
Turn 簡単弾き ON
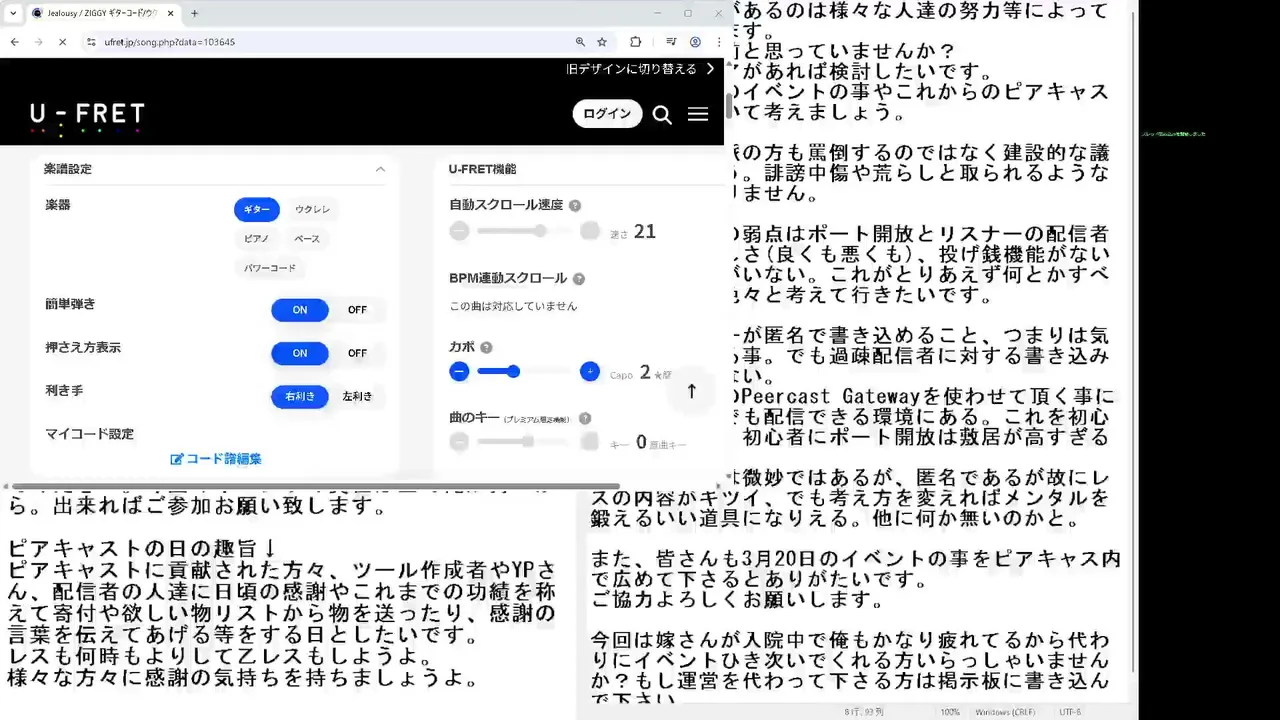[300, 309]
